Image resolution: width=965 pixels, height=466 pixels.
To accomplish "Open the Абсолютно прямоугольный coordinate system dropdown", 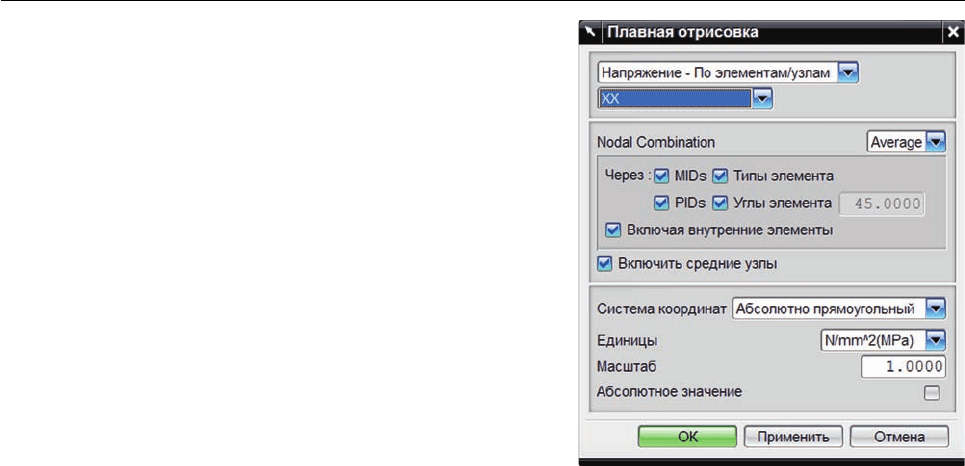I will [x=935, y=308].
